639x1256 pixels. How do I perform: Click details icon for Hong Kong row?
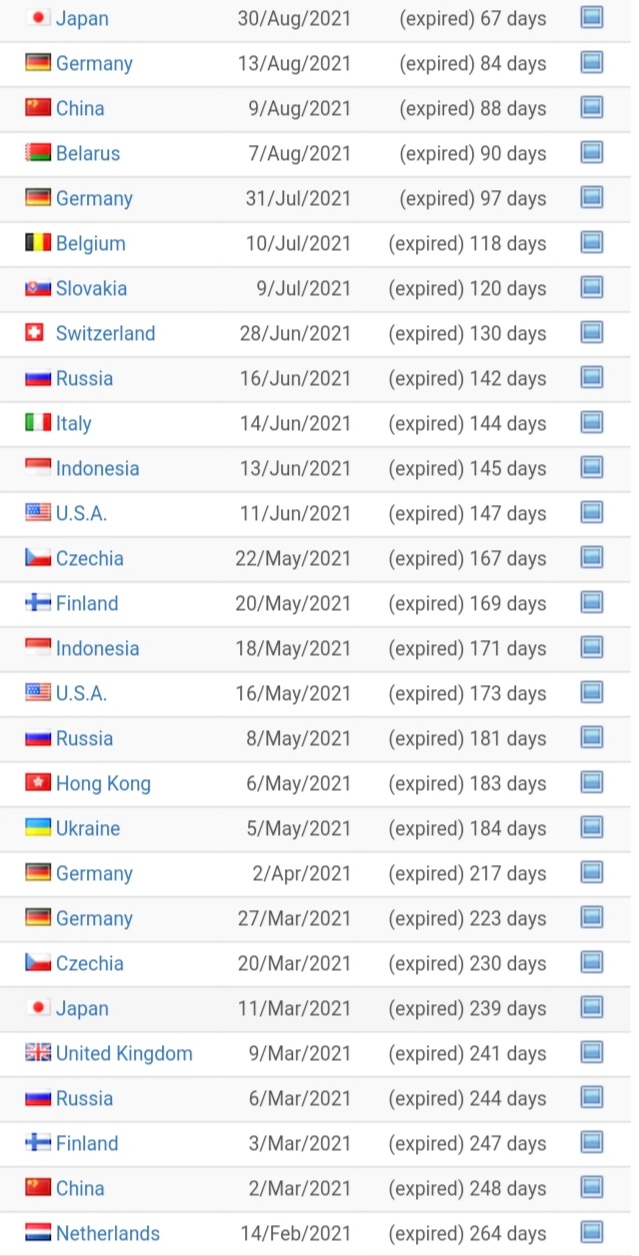[592, 782]
